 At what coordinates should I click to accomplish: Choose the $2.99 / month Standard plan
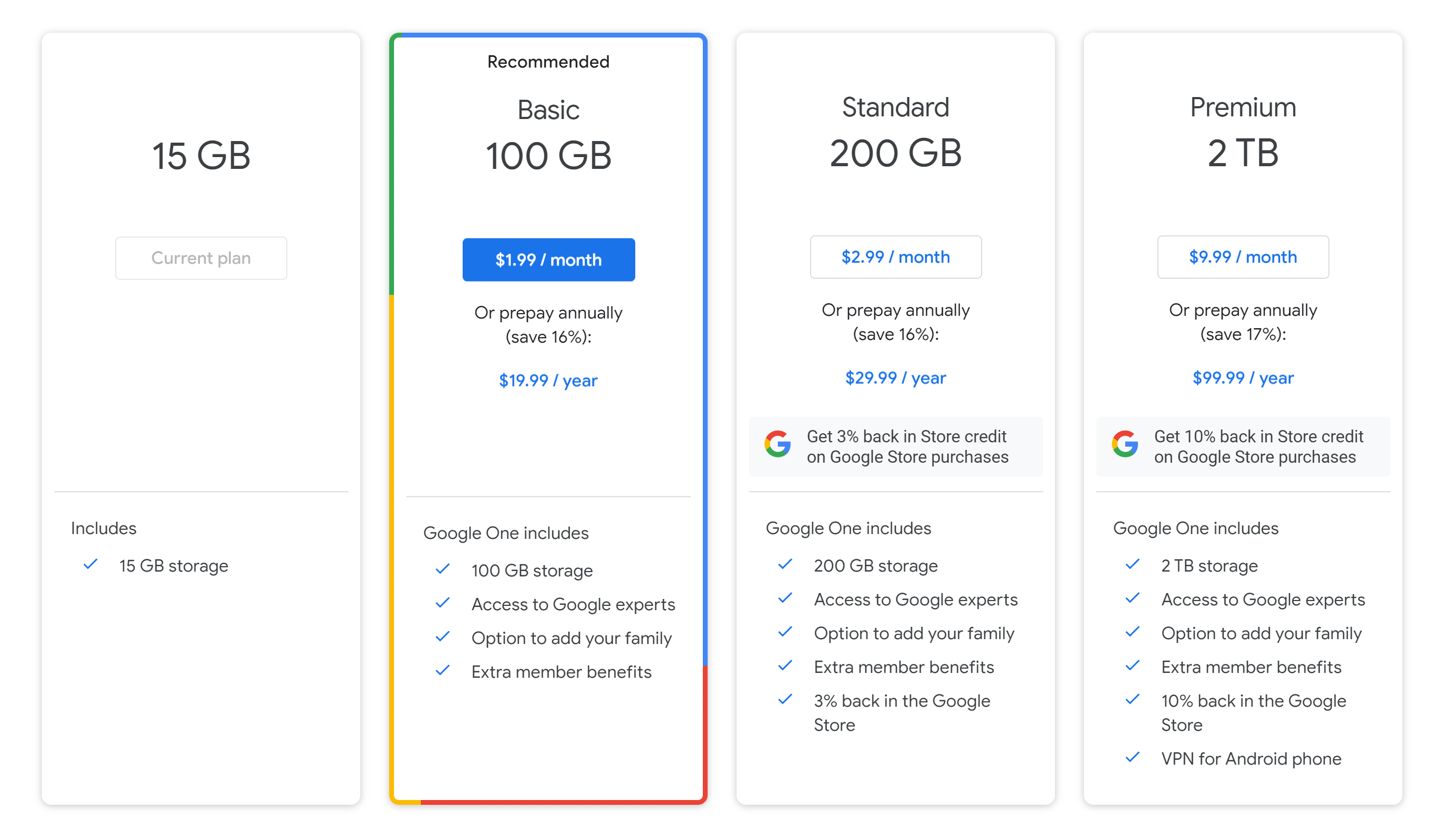click(x=895, y=257)
